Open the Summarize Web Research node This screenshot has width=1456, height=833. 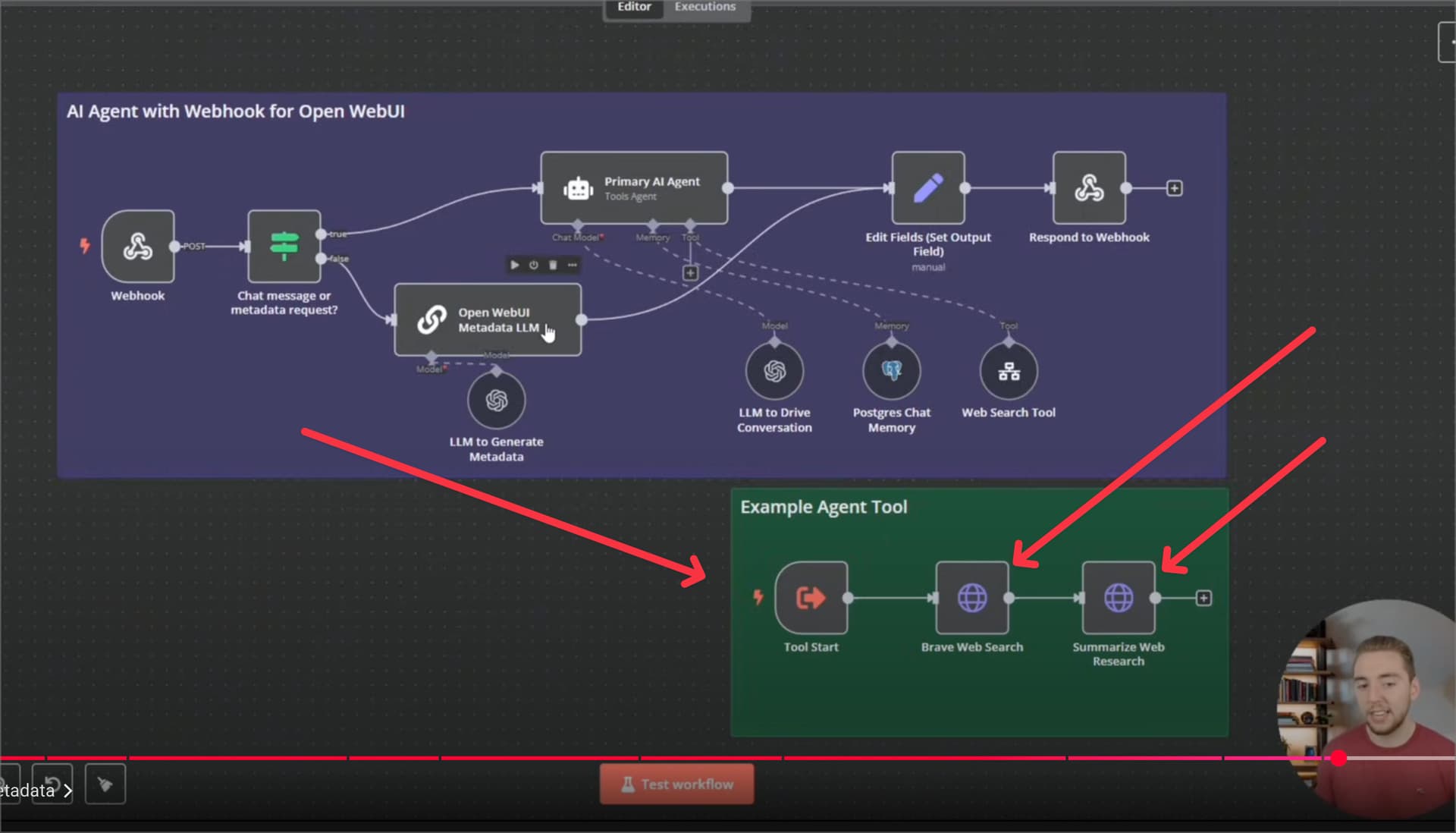(x=1119, y=598)
